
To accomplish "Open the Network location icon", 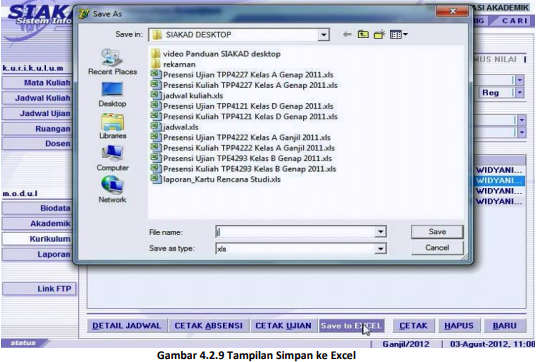I will [112, 190].
